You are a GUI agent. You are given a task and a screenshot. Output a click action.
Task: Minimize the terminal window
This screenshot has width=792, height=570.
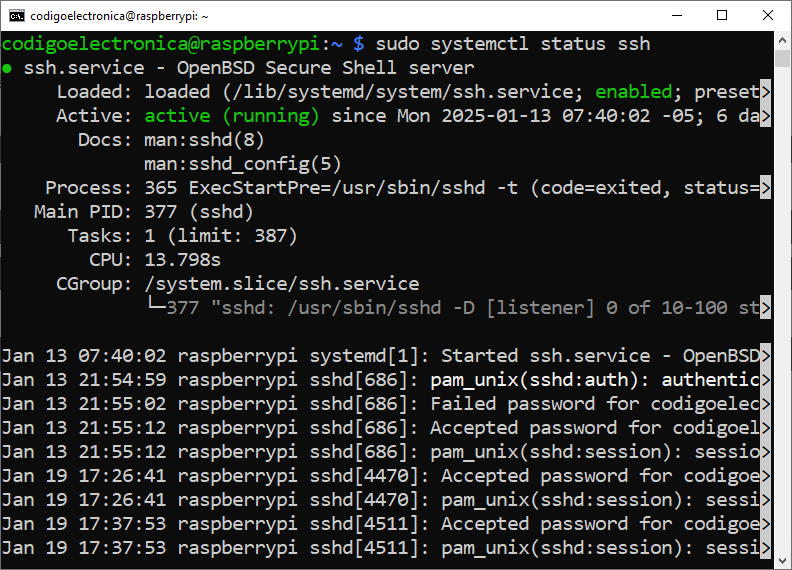coord(677,16)
